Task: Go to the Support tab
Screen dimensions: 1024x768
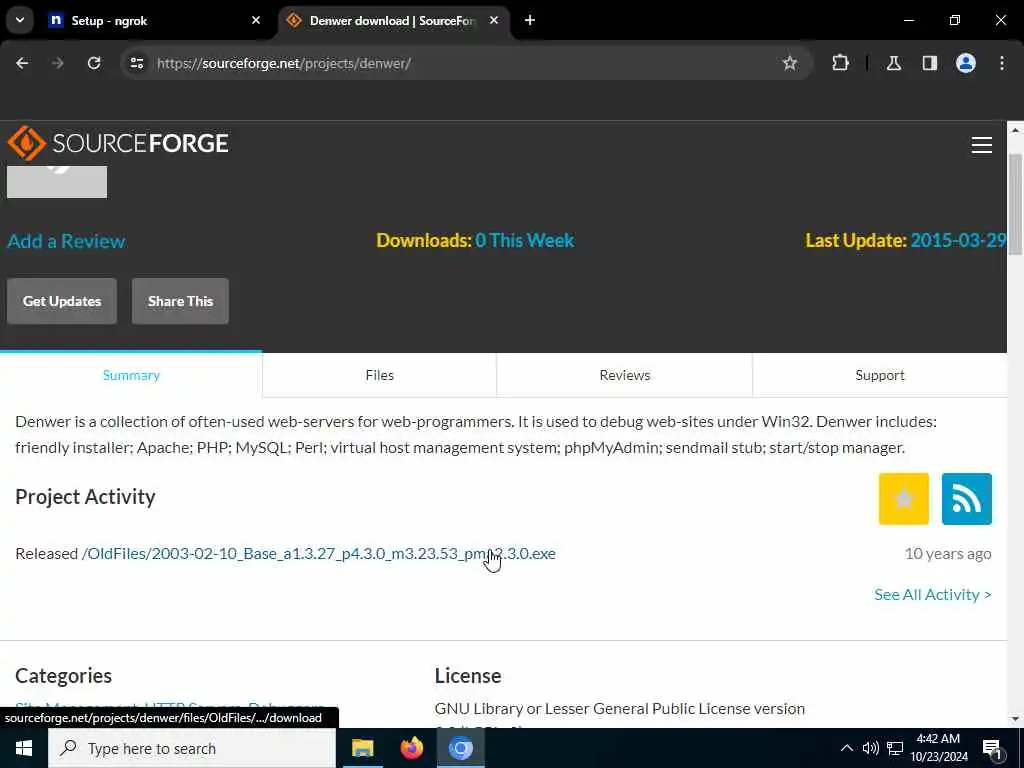Action: [x=880, y=375]
